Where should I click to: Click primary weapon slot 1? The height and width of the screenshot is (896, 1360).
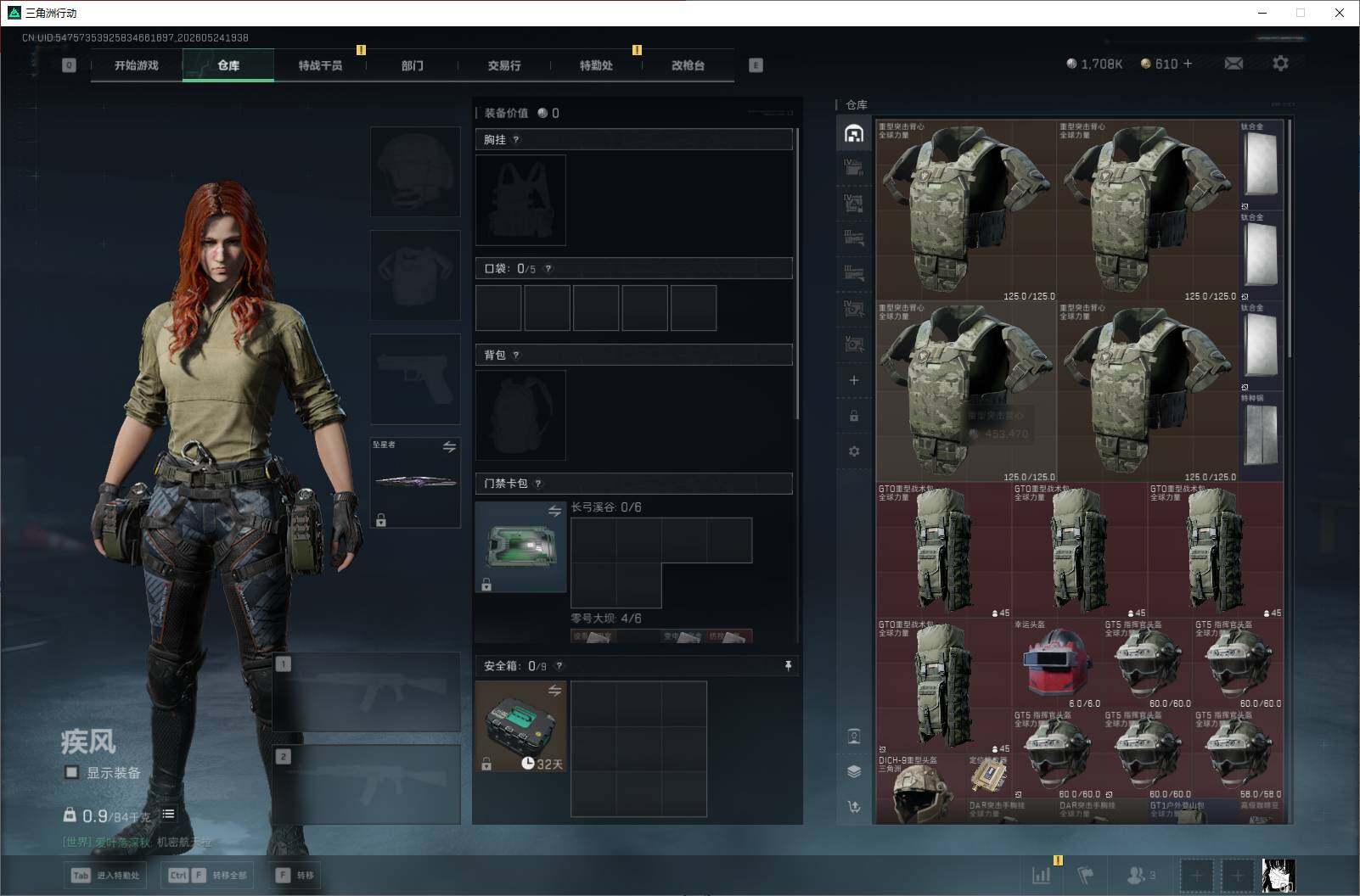click(x=367, y=692)
